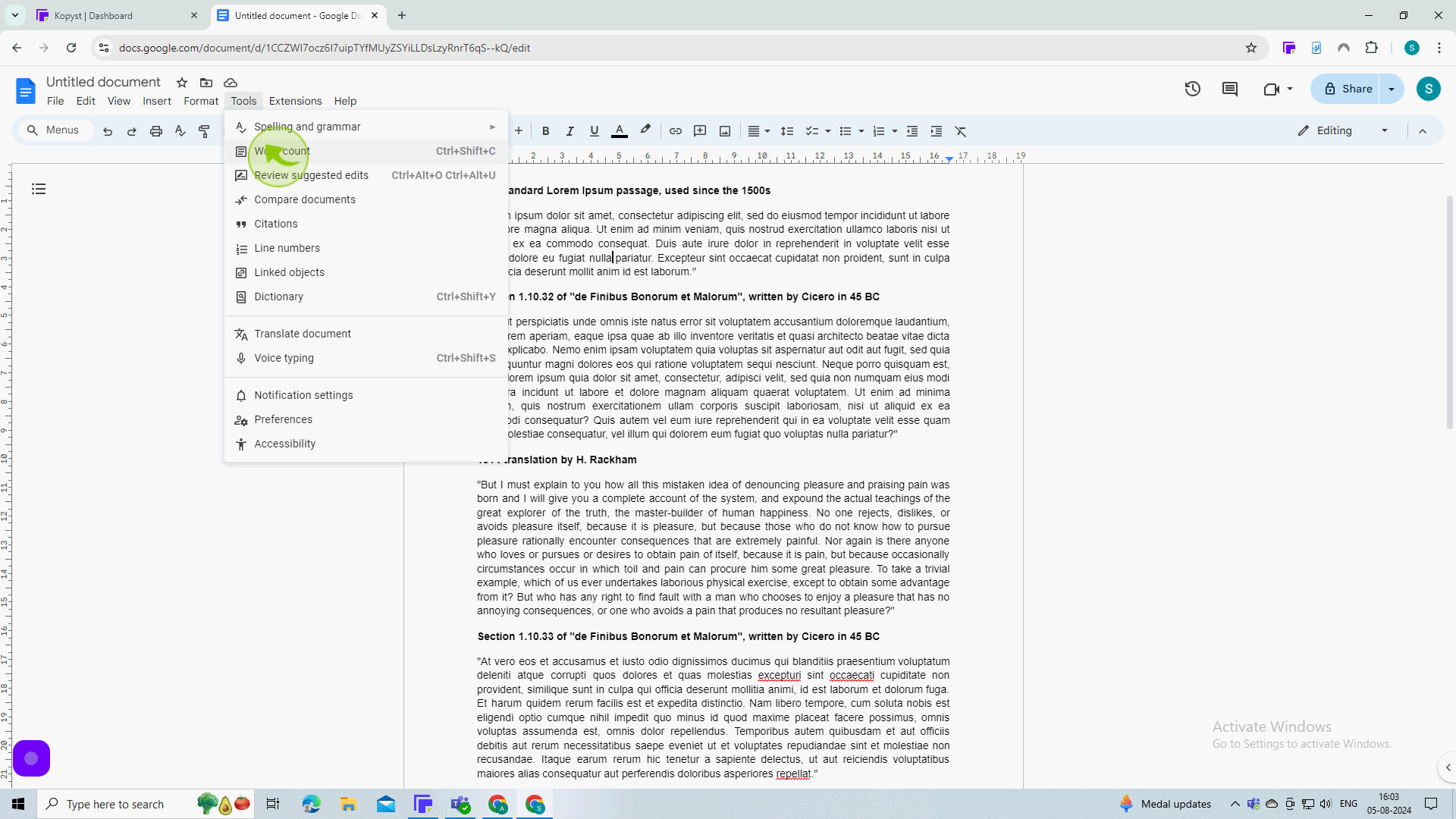Select Translate document menu entry
The width and height of the screenshot is (1456, 819).
click(366, 334)
